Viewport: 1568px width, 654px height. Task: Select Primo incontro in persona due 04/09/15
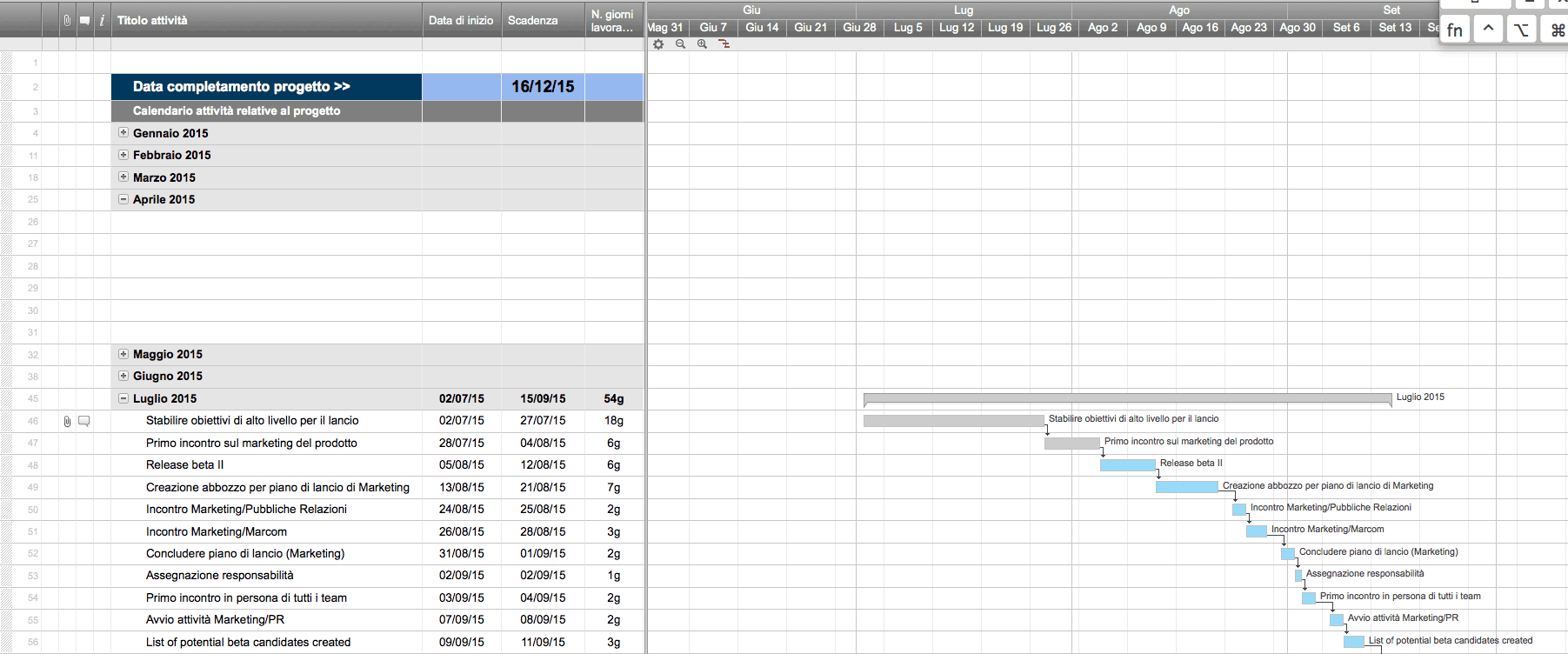coord(543,598)
